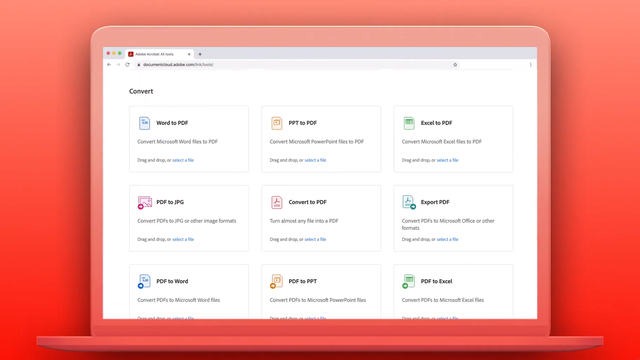Click the PDF to Excel icon
The height and width of the screenshot is (360, 640).
[409, 281]
